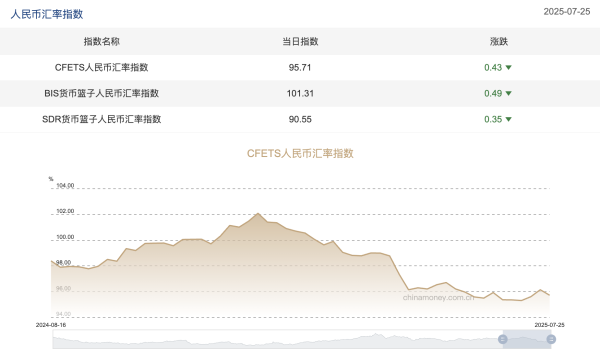Click the 102.00 y-axis label
This screenshot has width=600, height=360.
65,211
